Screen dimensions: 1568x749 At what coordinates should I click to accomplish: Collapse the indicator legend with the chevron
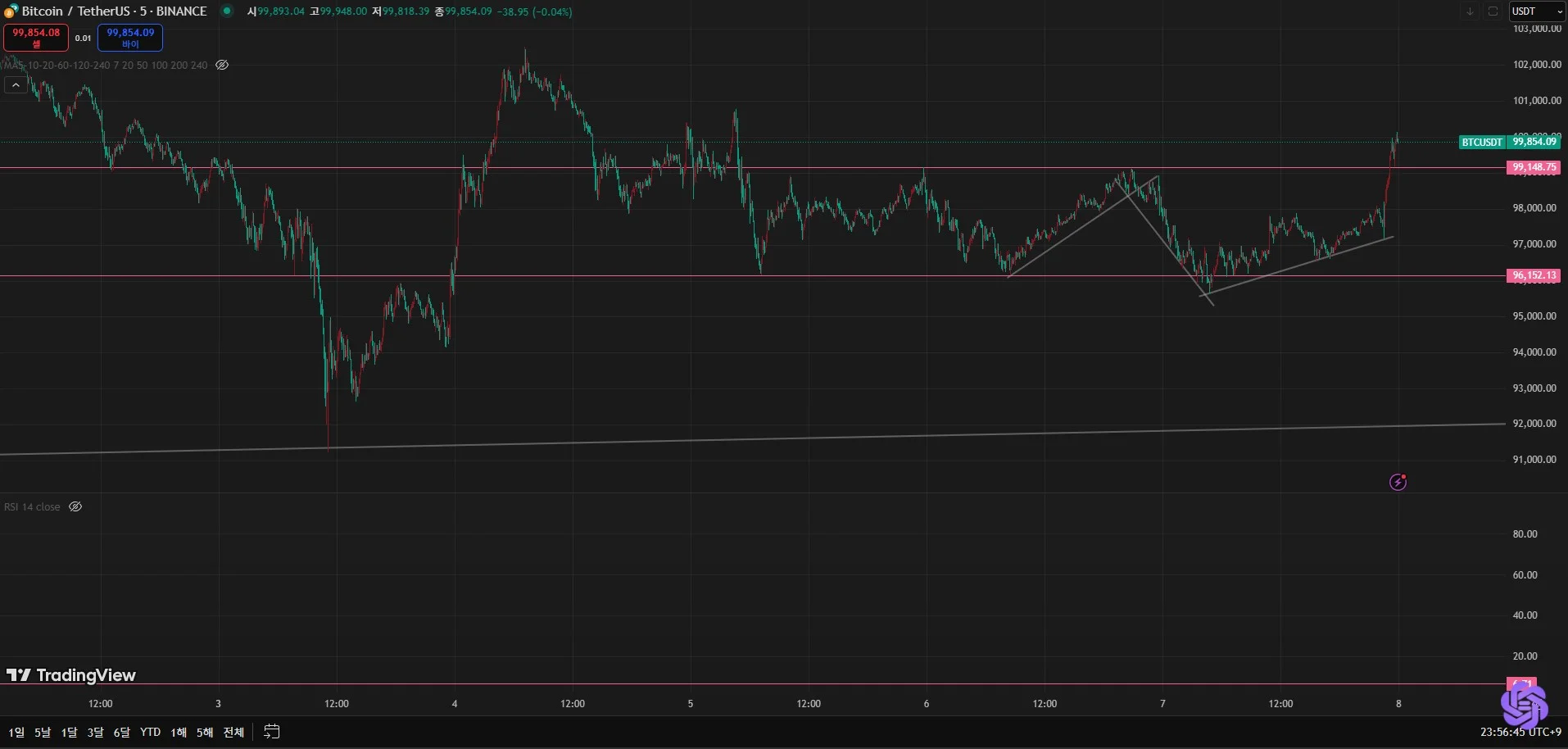(x=16, y=84)
